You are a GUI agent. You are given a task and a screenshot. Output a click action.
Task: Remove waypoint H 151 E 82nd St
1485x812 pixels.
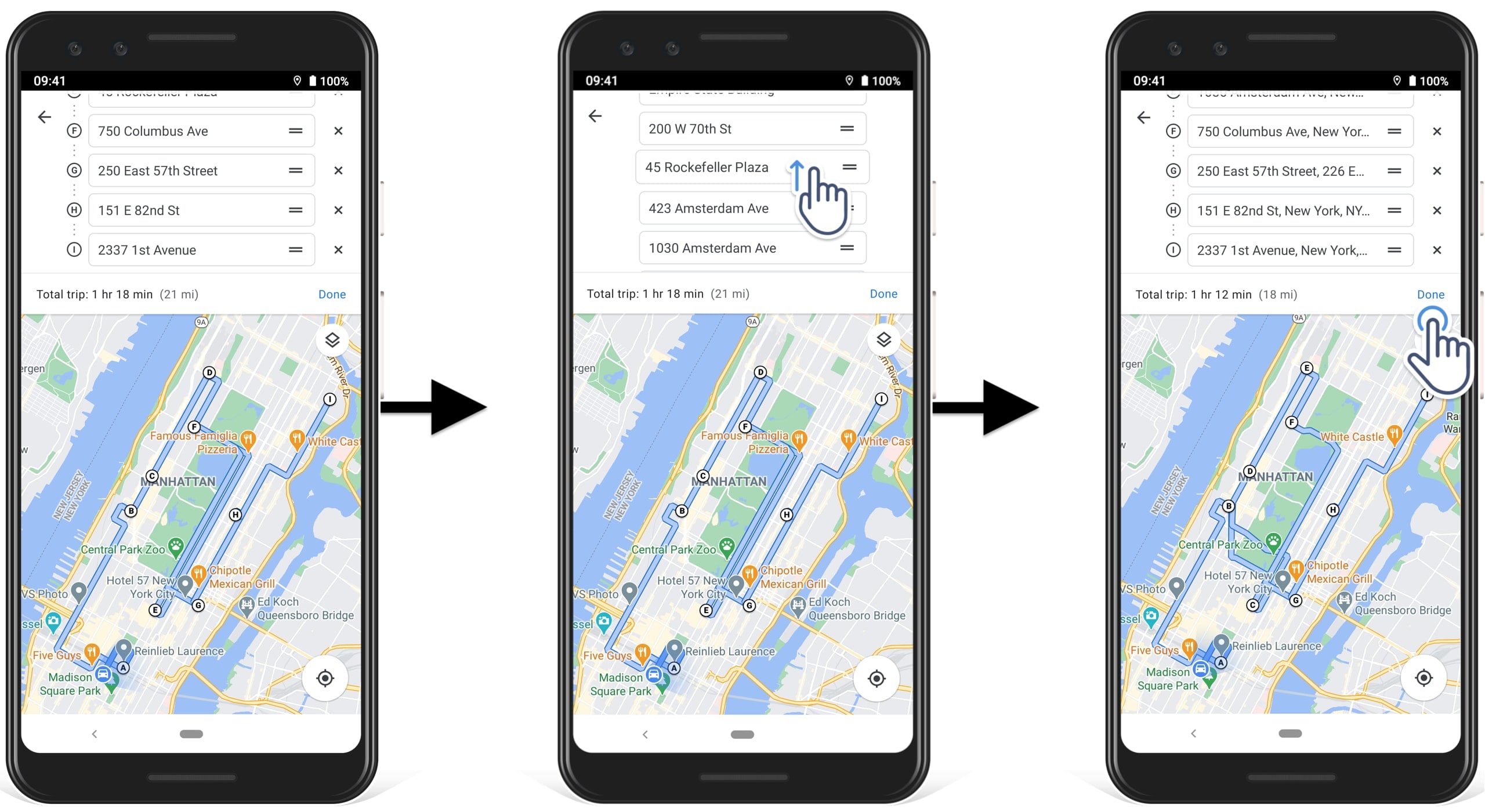tap(337, 209)
